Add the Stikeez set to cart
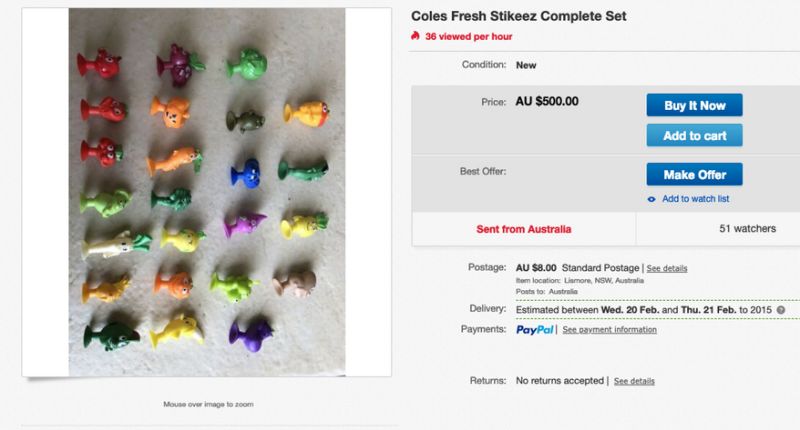This screenshot has width=800, height=430. [694, 135]
